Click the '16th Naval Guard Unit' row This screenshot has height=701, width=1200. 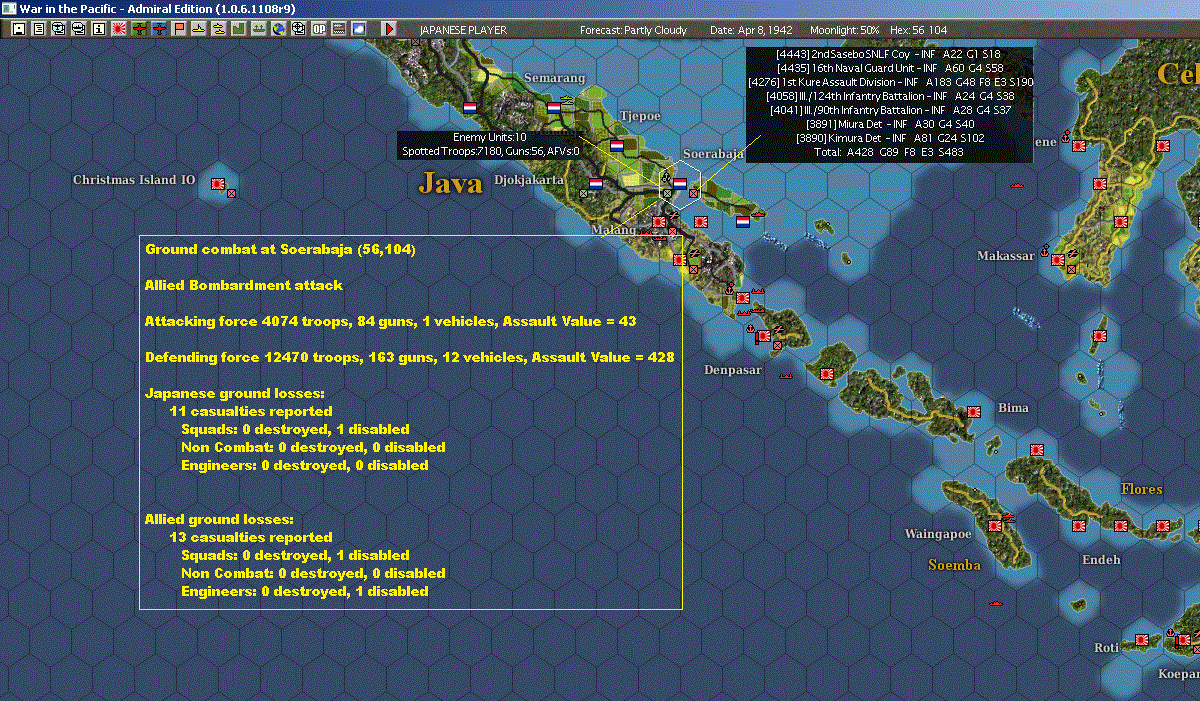[891, 68]
